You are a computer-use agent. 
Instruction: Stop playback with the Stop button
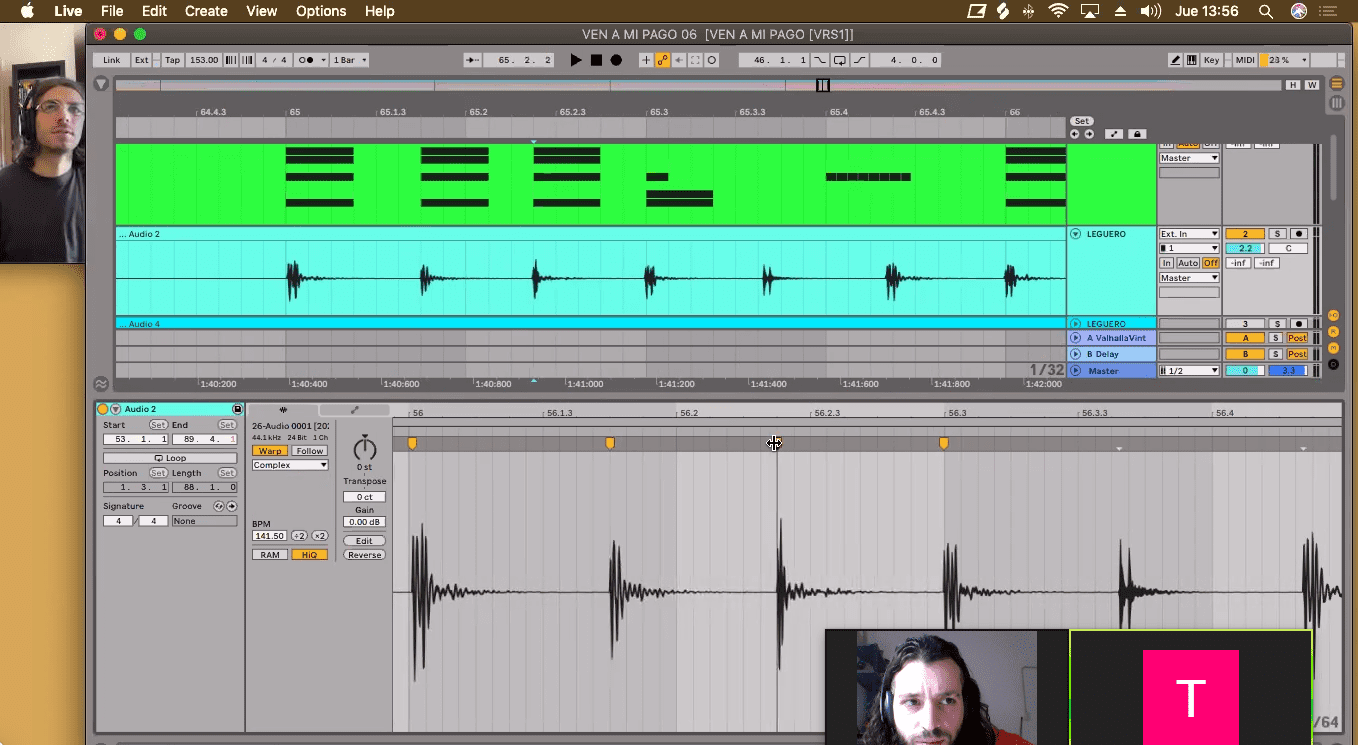click(x=596, y=60)
